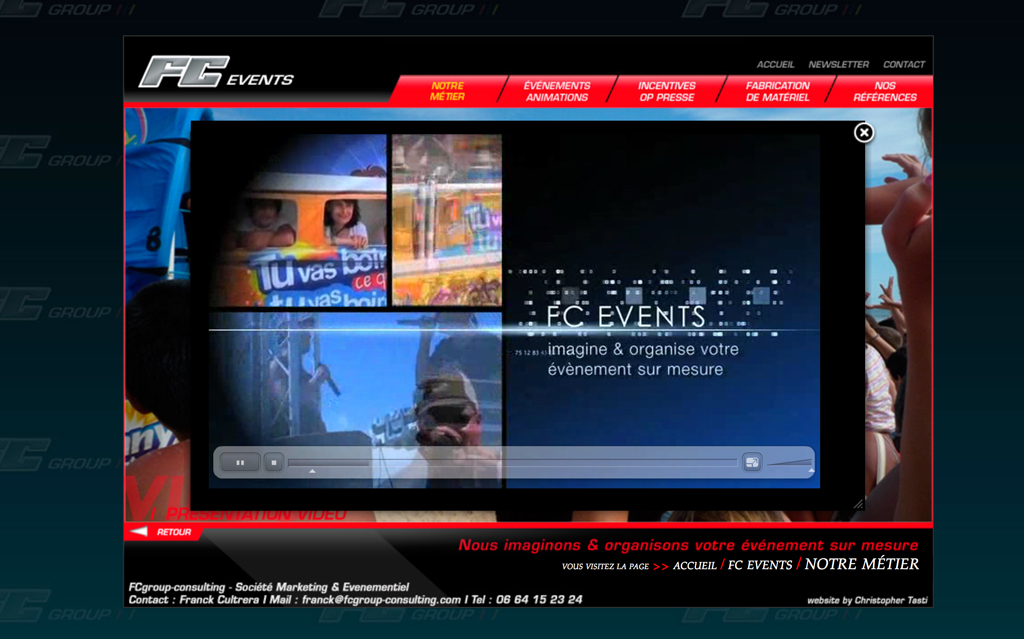Viewport: 1024px width, 639px height.
Task: Click the FC Events breadcrumb link
Action: (x=759, y=566)
